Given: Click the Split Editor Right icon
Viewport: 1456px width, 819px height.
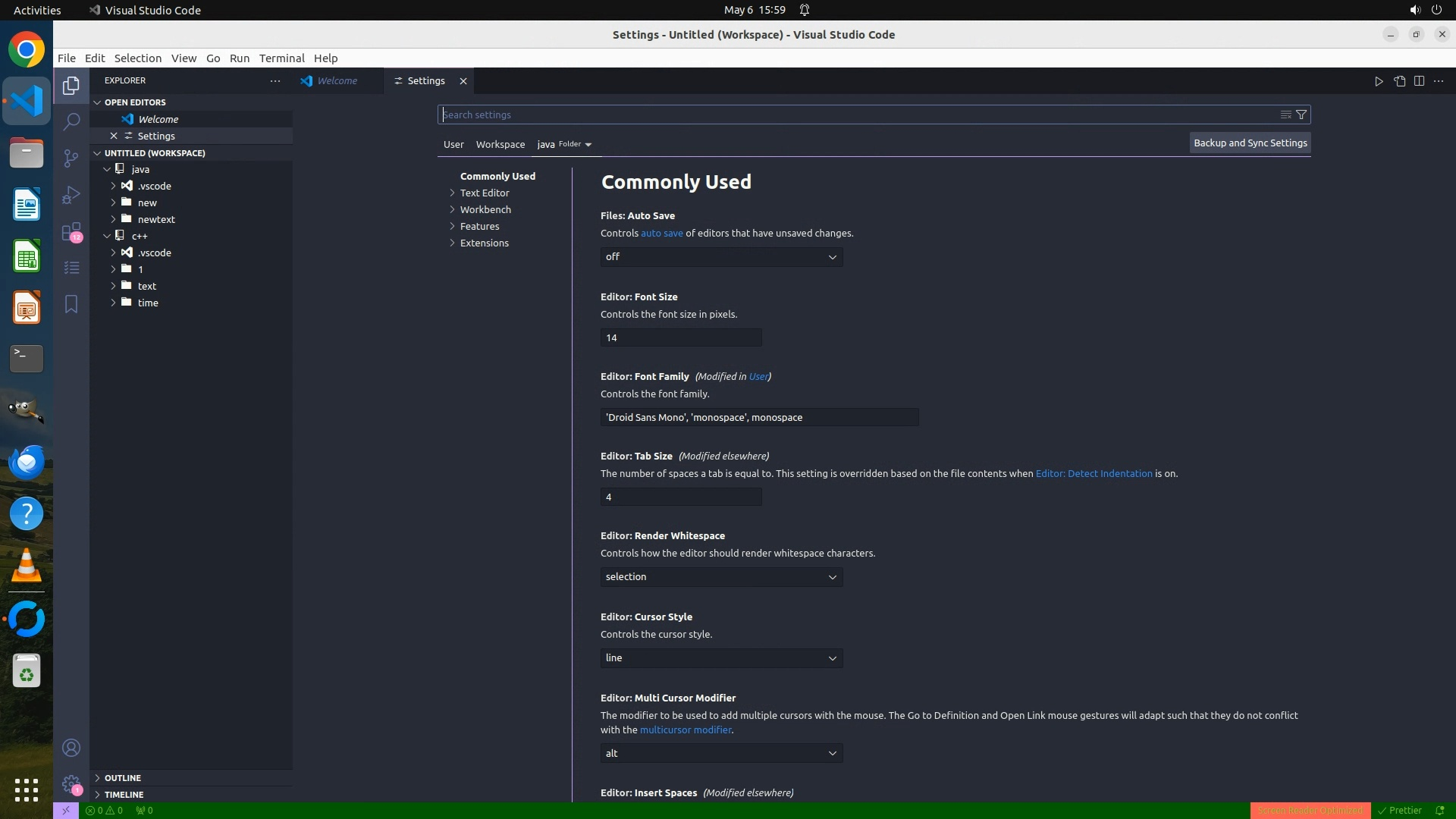Looking at the screenshot, I should (x=1419, y=81).
